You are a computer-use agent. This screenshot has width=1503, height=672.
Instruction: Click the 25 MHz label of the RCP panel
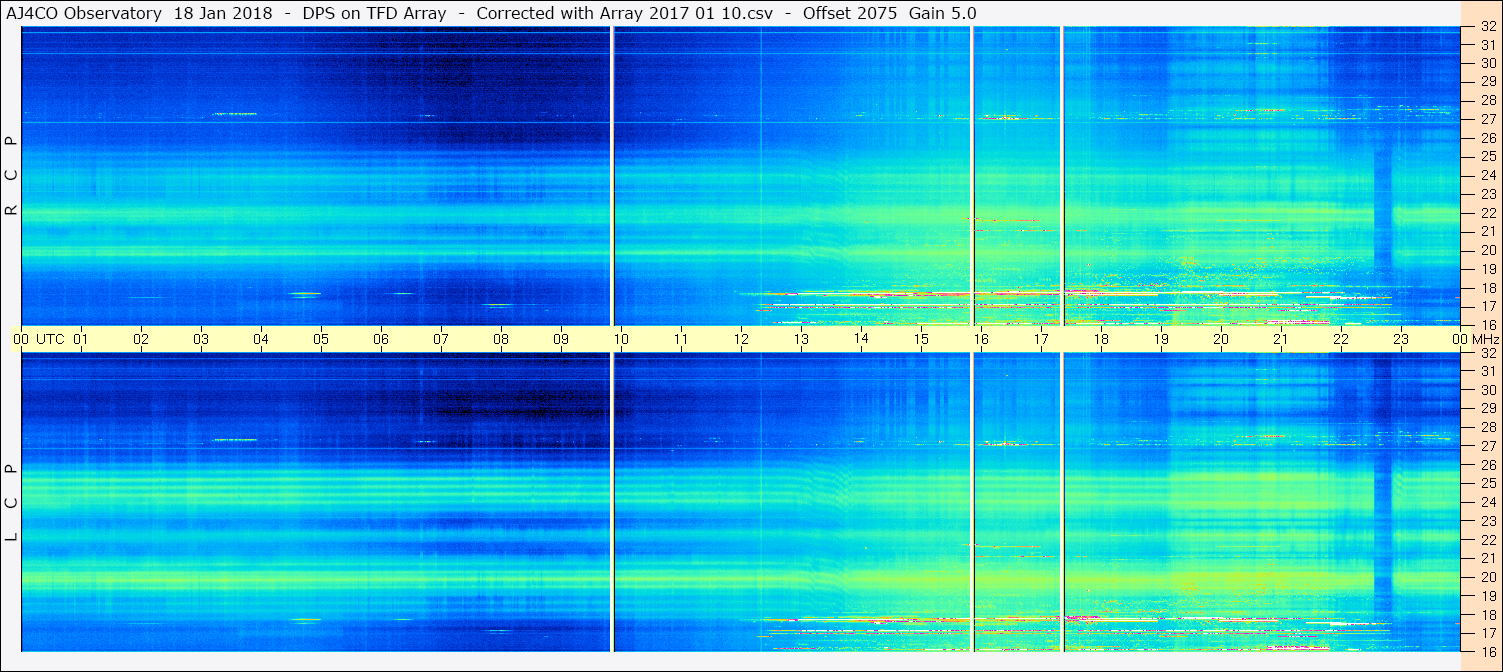click(1487, 156)
